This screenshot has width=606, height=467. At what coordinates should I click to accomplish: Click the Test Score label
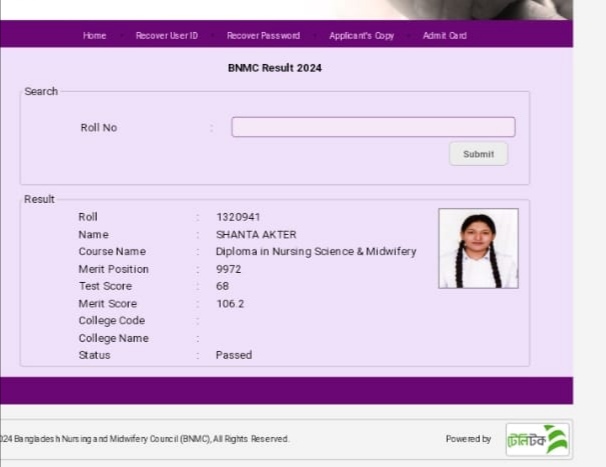coord(106,286)
